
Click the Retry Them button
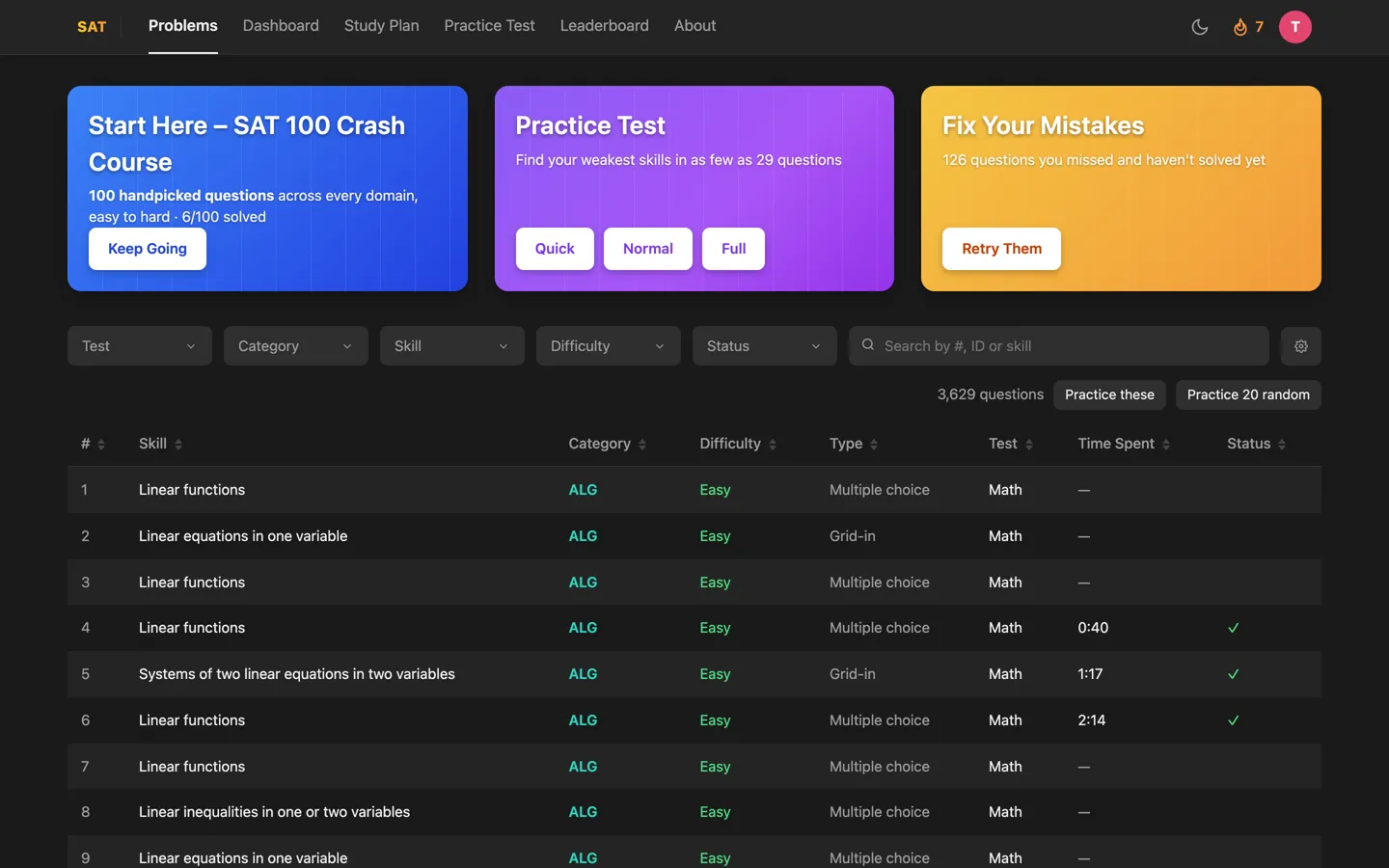coord(1001,249)
